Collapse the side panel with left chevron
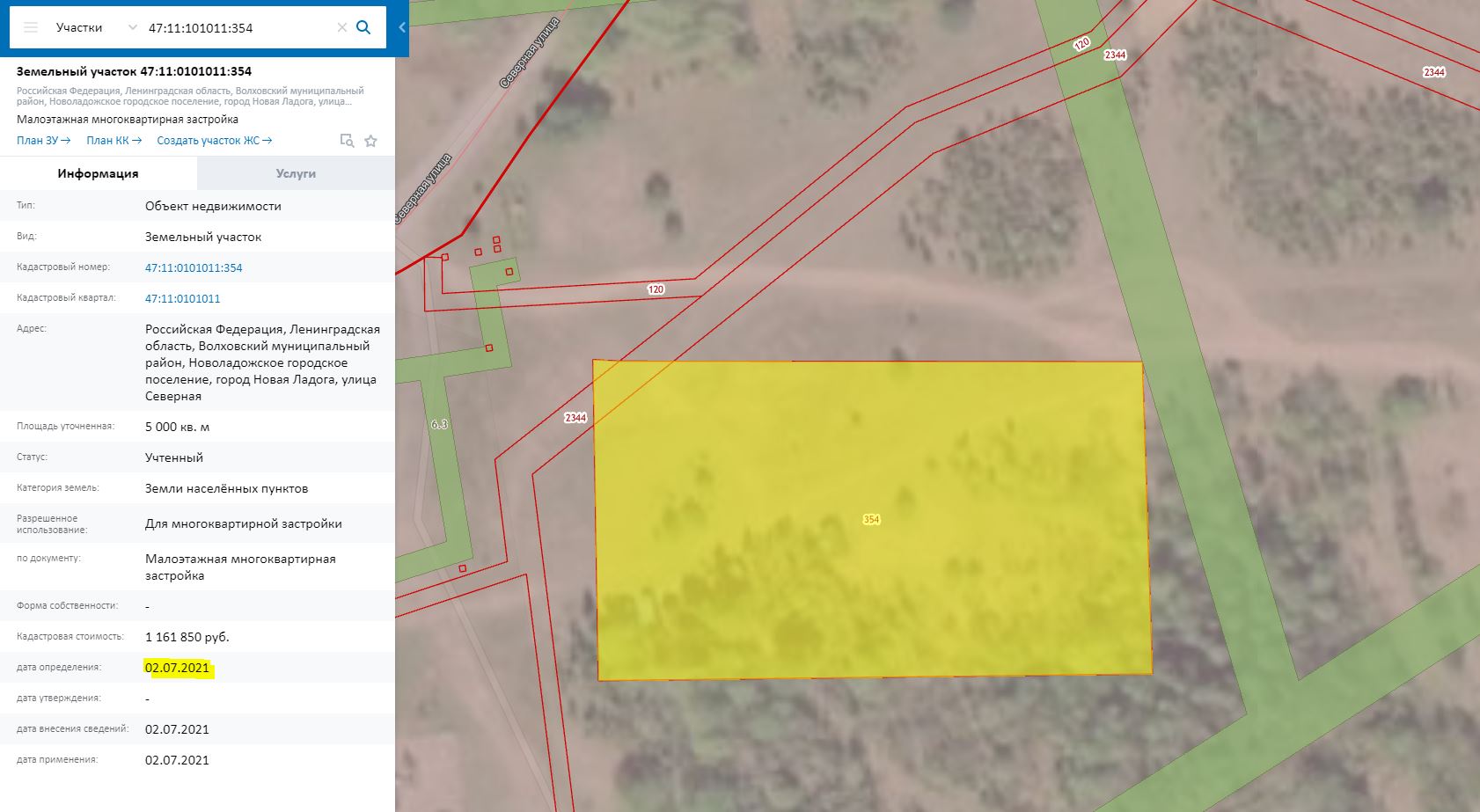This screenshot has height=812, width=1480. [x=402, y=28]
